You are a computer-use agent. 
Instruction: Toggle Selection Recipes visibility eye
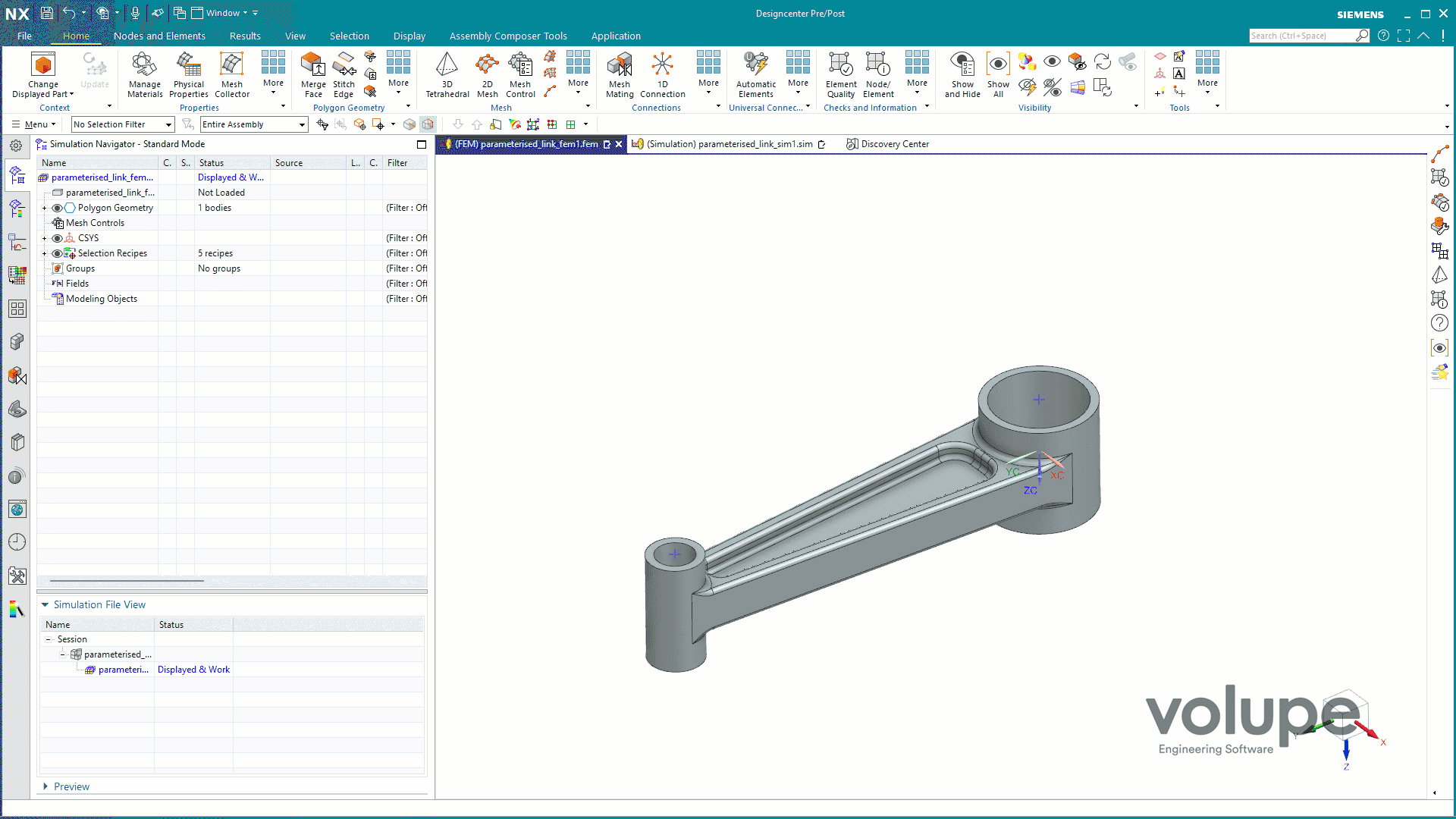pyautogui.click(x=57, y=253)
